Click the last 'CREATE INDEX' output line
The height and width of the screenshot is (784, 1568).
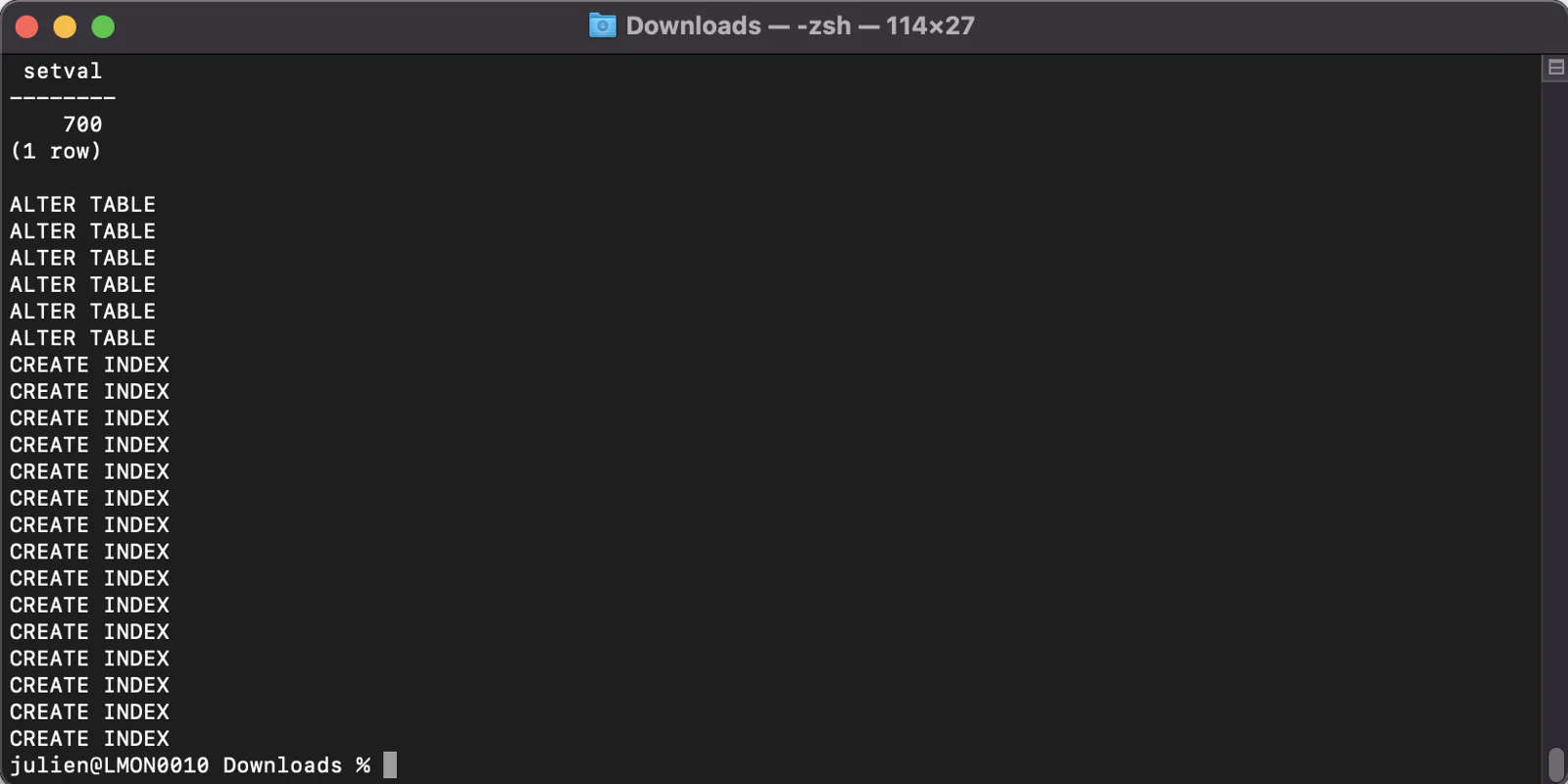click(x=89, y=738)
